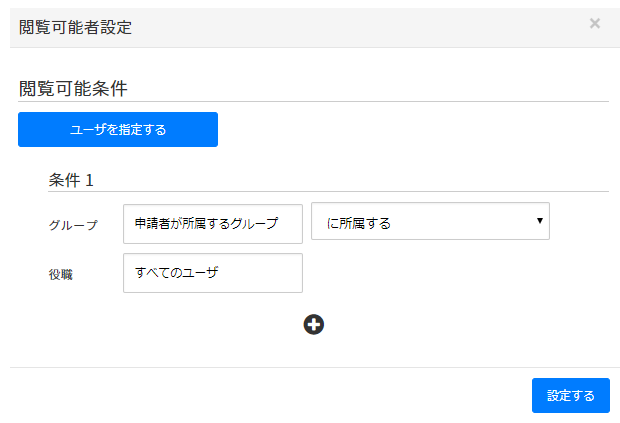620x423 pixels.
Task: Click the 役職 input field
Action: (212, 272)
